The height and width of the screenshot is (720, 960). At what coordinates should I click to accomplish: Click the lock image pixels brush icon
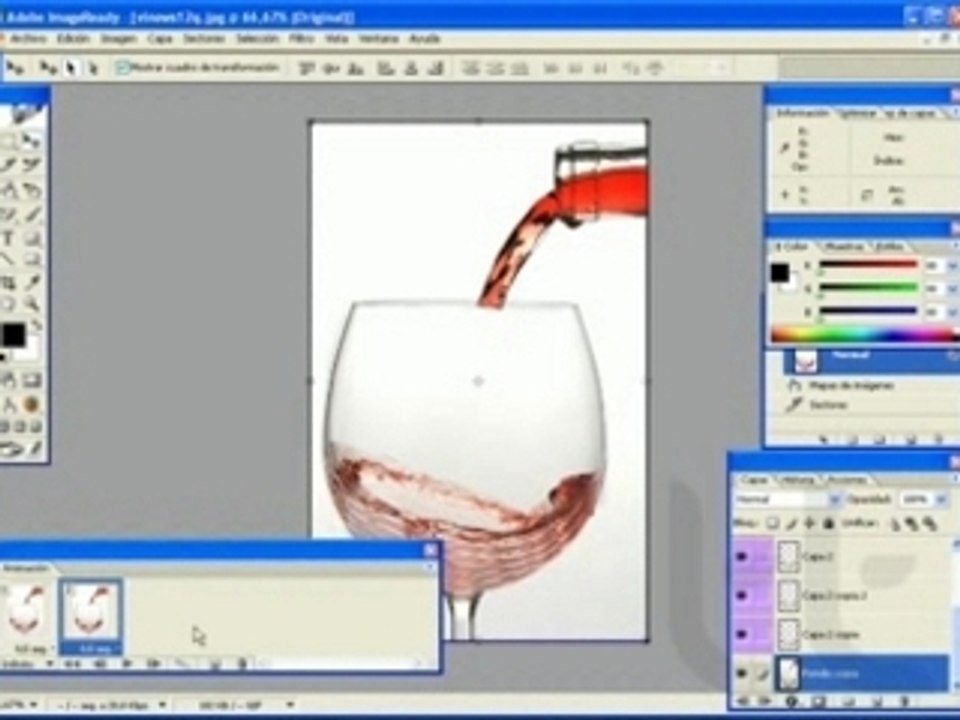pyautogui.click(x=792, y=523)
